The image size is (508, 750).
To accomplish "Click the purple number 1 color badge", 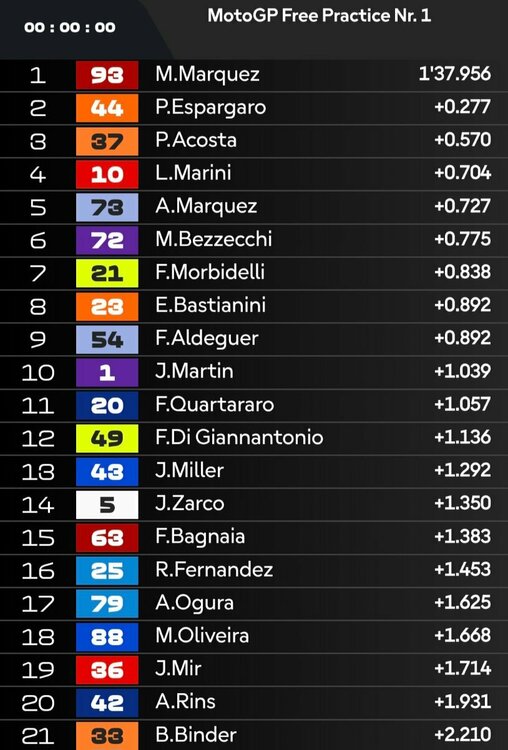I will click(107, 373).
